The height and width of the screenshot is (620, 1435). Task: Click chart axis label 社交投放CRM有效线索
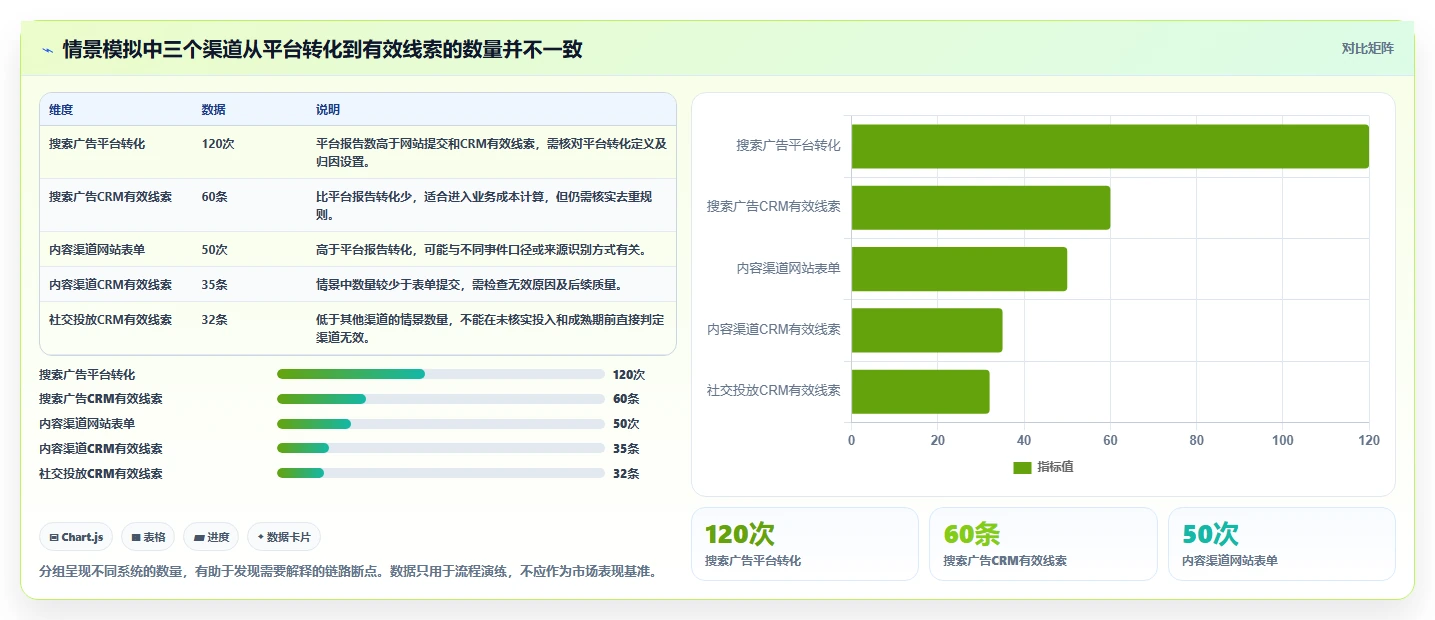[x=773, y=390]
